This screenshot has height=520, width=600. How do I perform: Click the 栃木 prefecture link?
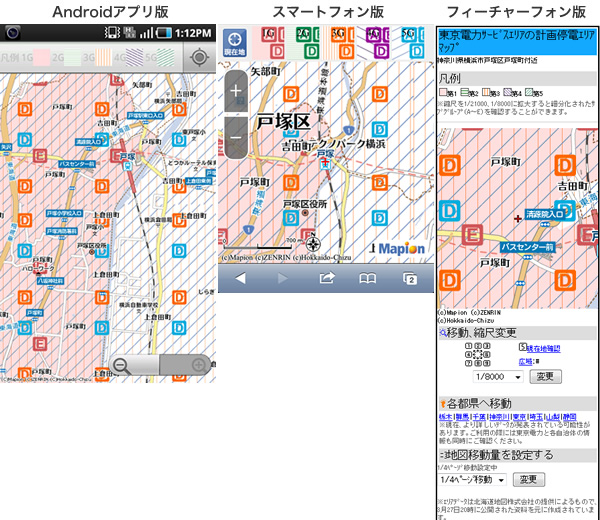click(445, 417)
